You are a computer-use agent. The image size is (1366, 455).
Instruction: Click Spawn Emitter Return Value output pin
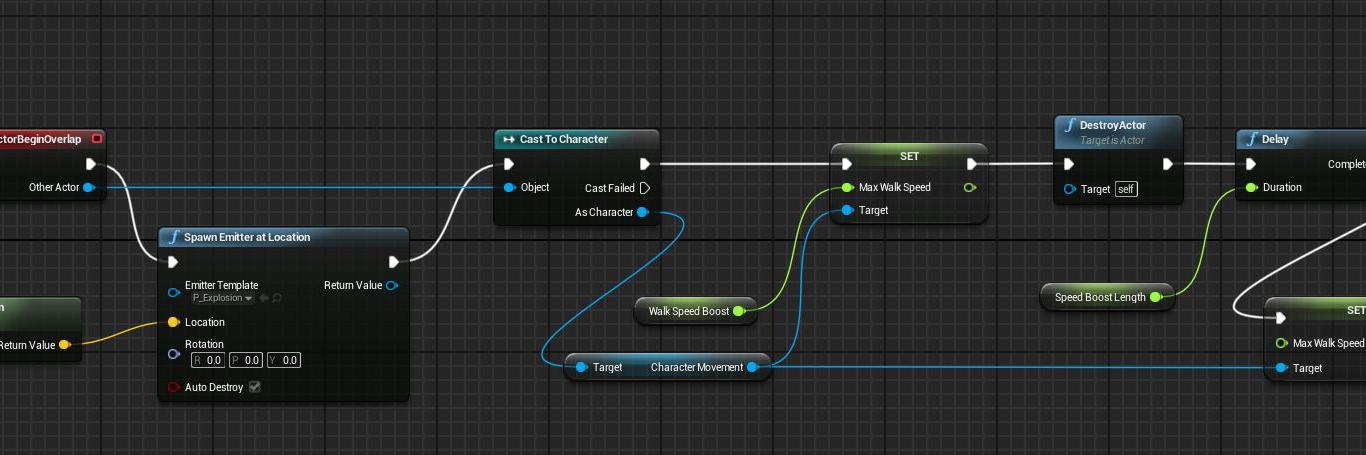[x=392, y=285]
